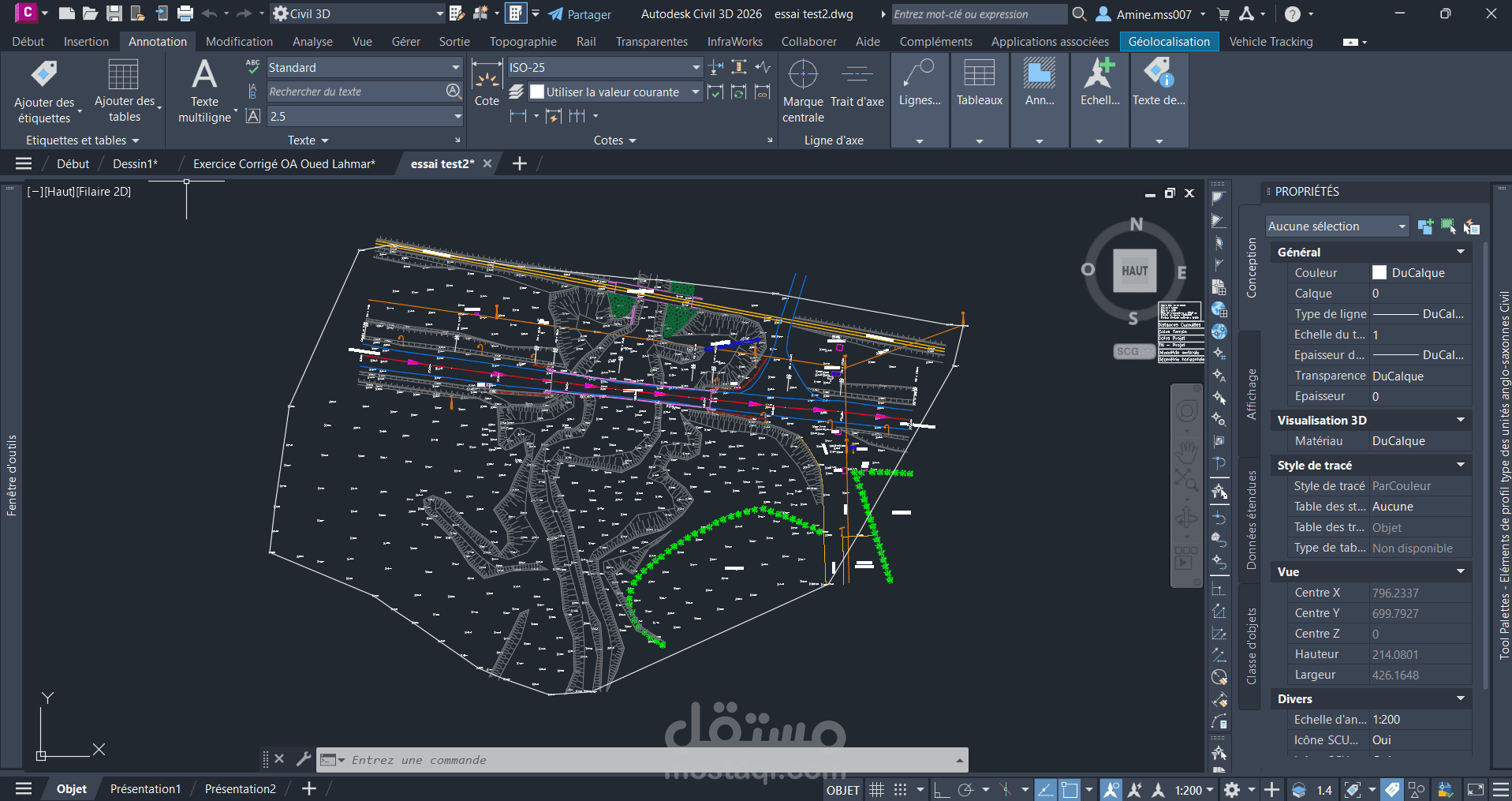1512x801 pixels.
Task: Click the Couleur DuCalque color swatch
Action: [x=1379, y=272]
